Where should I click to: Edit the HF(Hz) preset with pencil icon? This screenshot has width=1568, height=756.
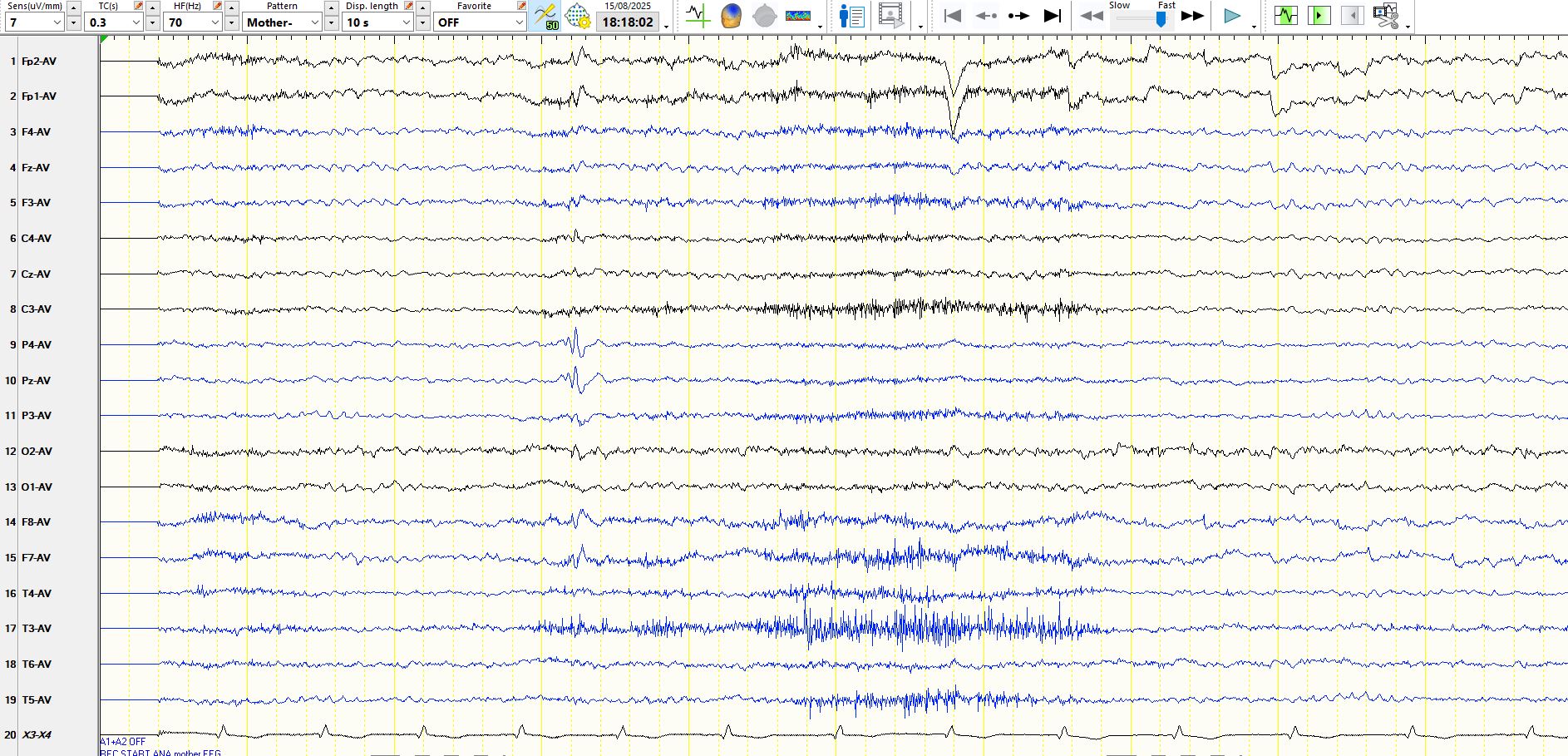218,6
